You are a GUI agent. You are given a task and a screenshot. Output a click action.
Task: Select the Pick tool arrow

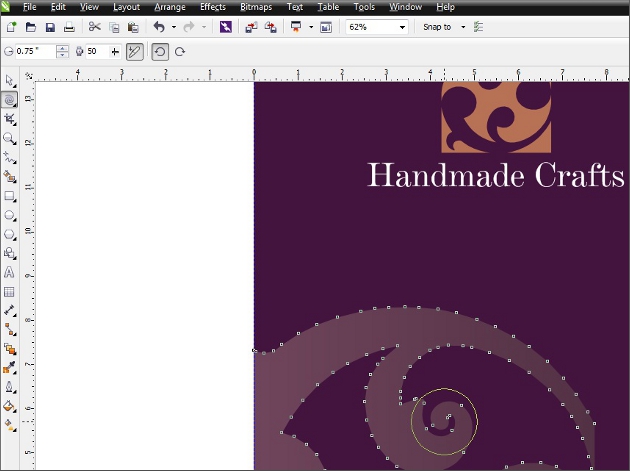coord(9,80)
